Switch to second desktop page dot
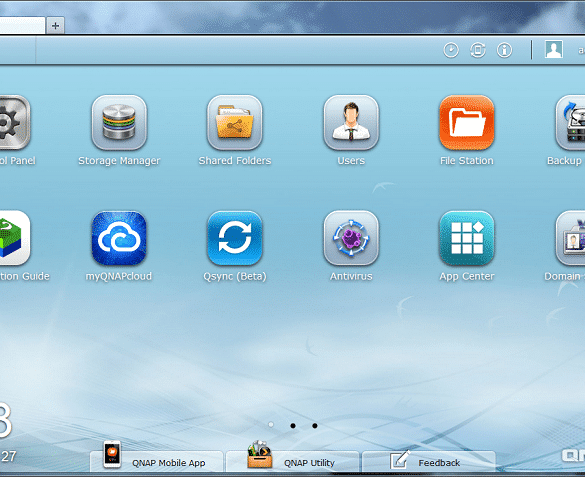Image resolution: width=585 pixels, height=477 pixels. [293, 426]
